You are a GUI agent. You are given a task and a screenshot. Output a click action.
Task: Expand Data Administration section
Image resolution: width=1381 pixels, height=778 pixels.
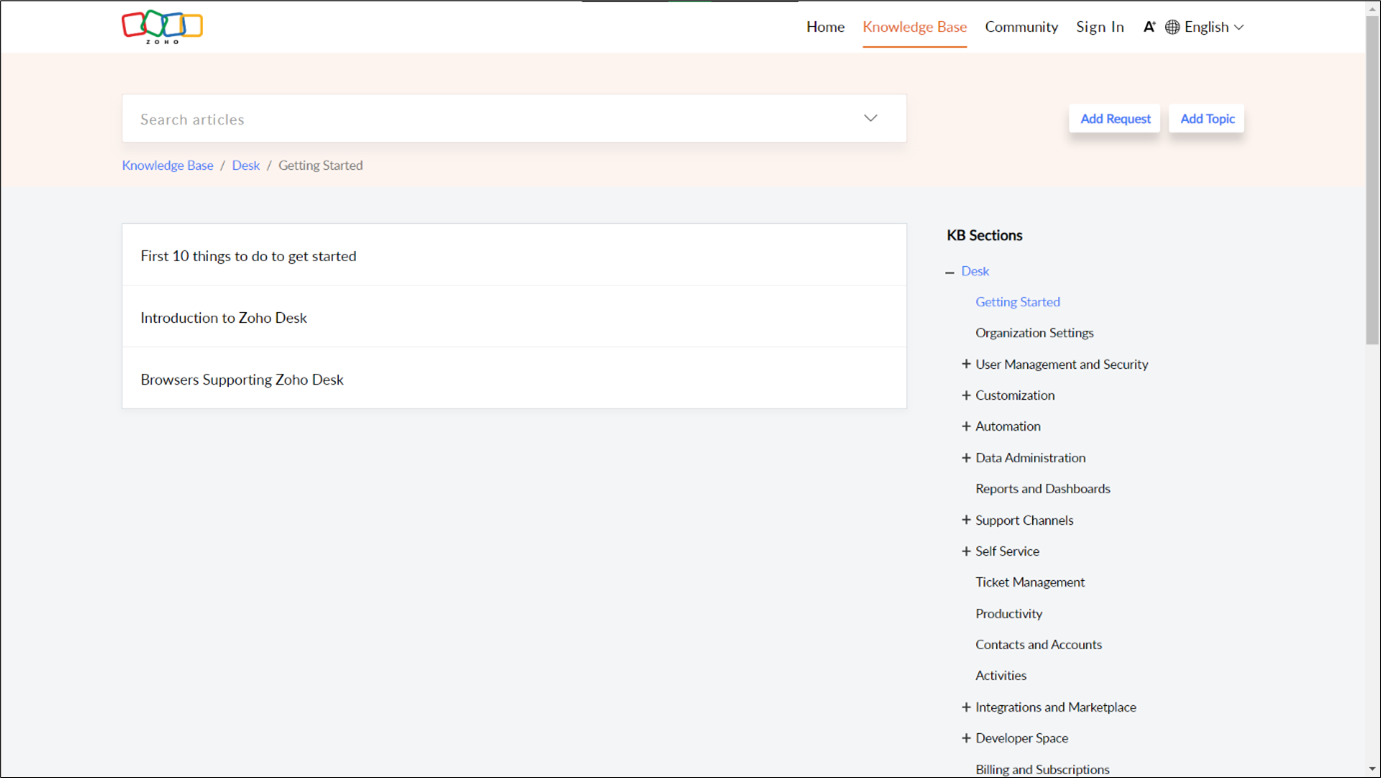click(x=966, y=457)
